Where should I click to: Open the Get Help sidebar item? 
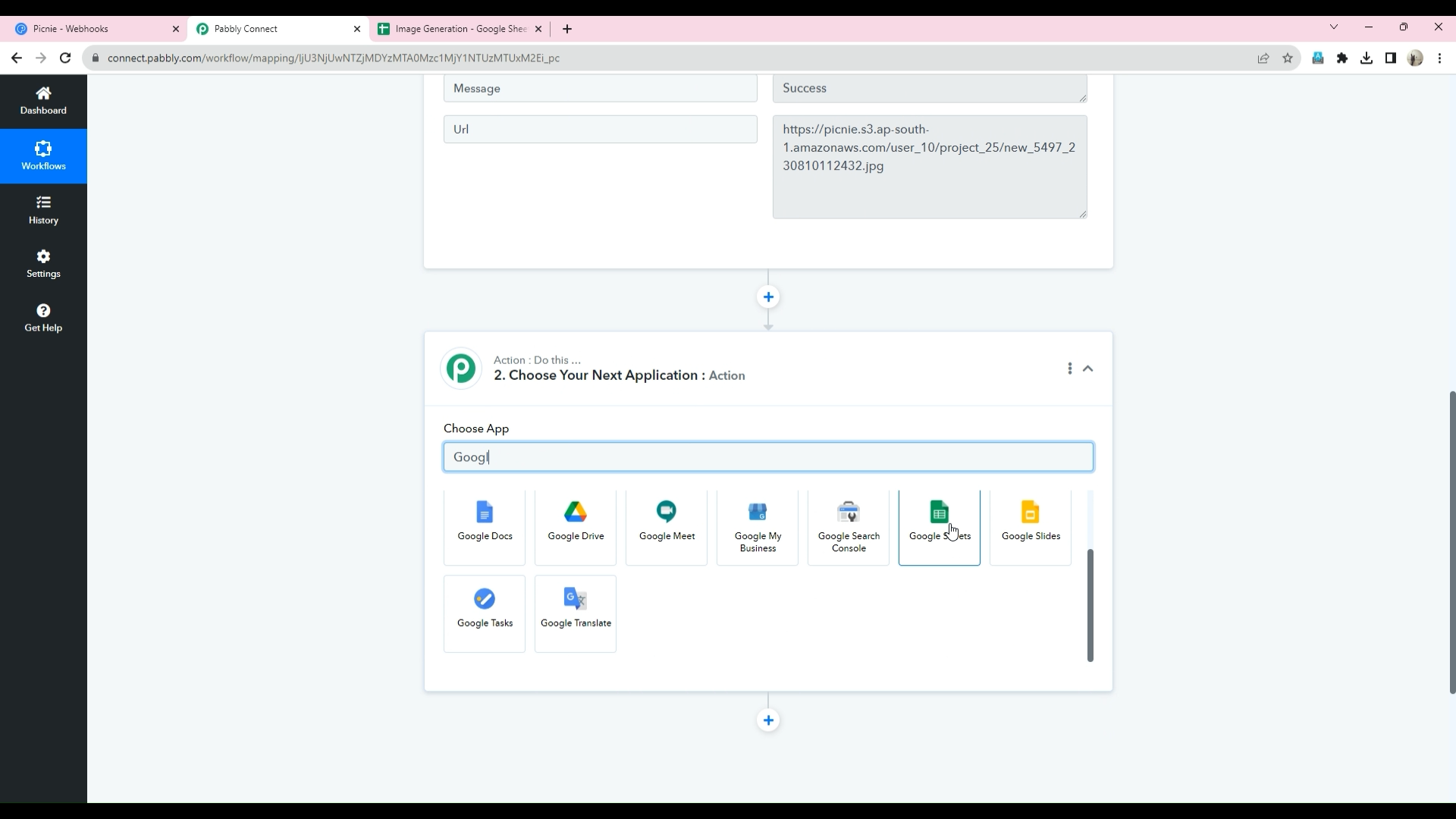[43, 318]
